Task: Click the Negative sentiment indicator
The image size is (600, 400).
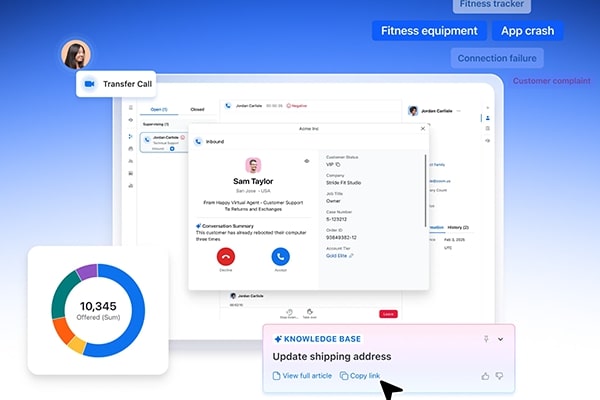Action: coord(297,106)
